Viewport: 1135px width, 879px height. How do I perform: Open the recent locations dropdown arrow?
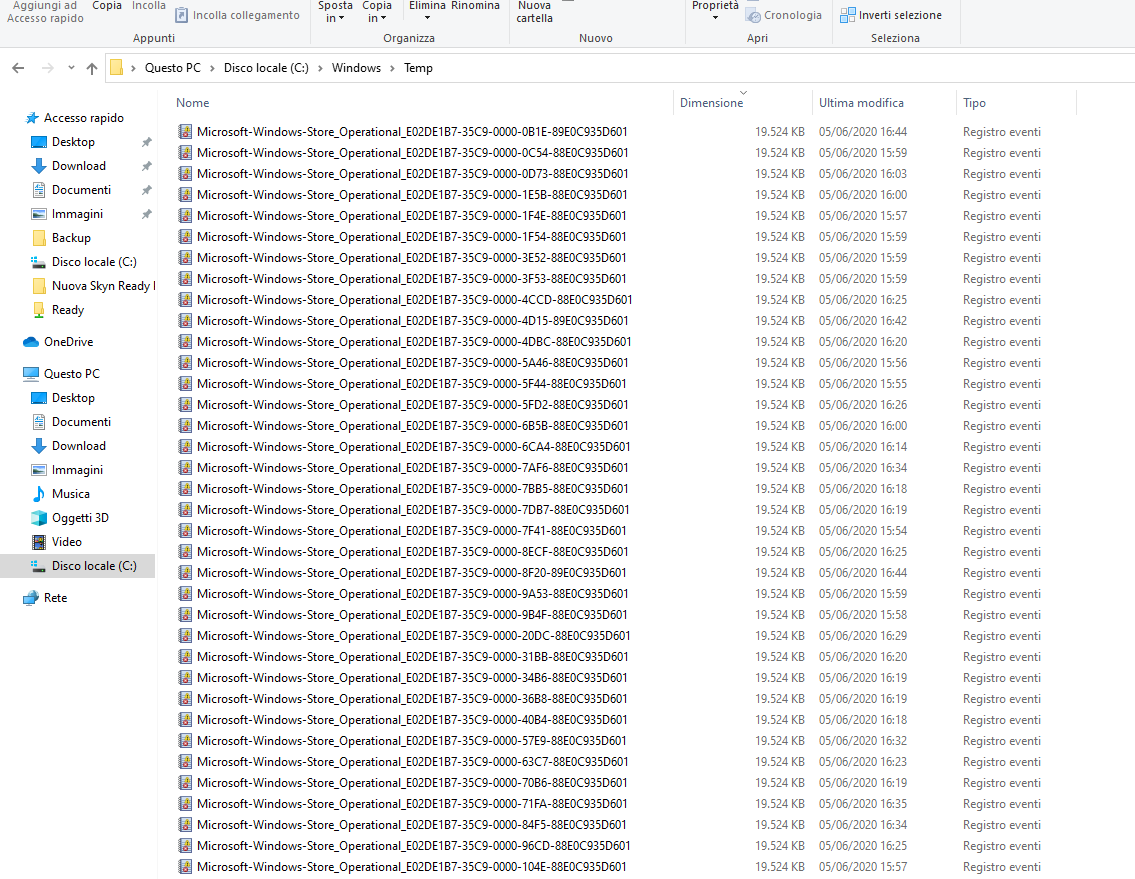pyautogui.click(x=71, y=68)
